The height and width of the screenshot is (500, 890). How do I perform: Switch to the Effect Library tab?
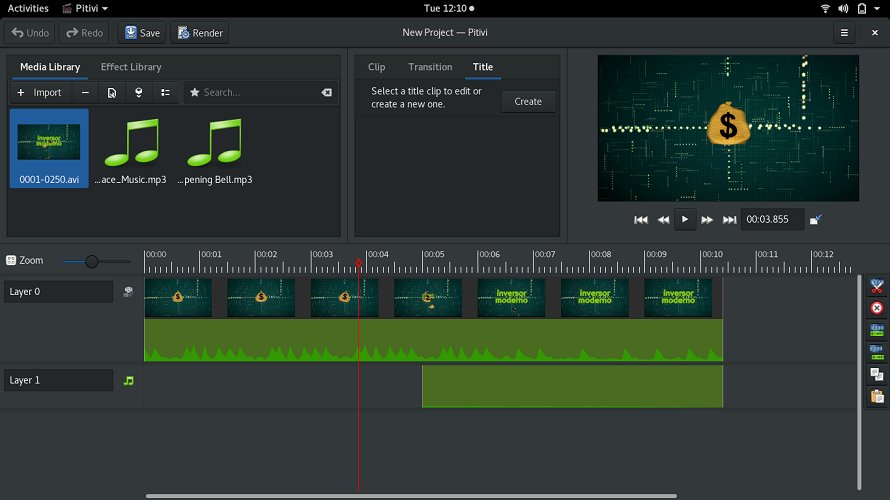[x=131, y=67]
